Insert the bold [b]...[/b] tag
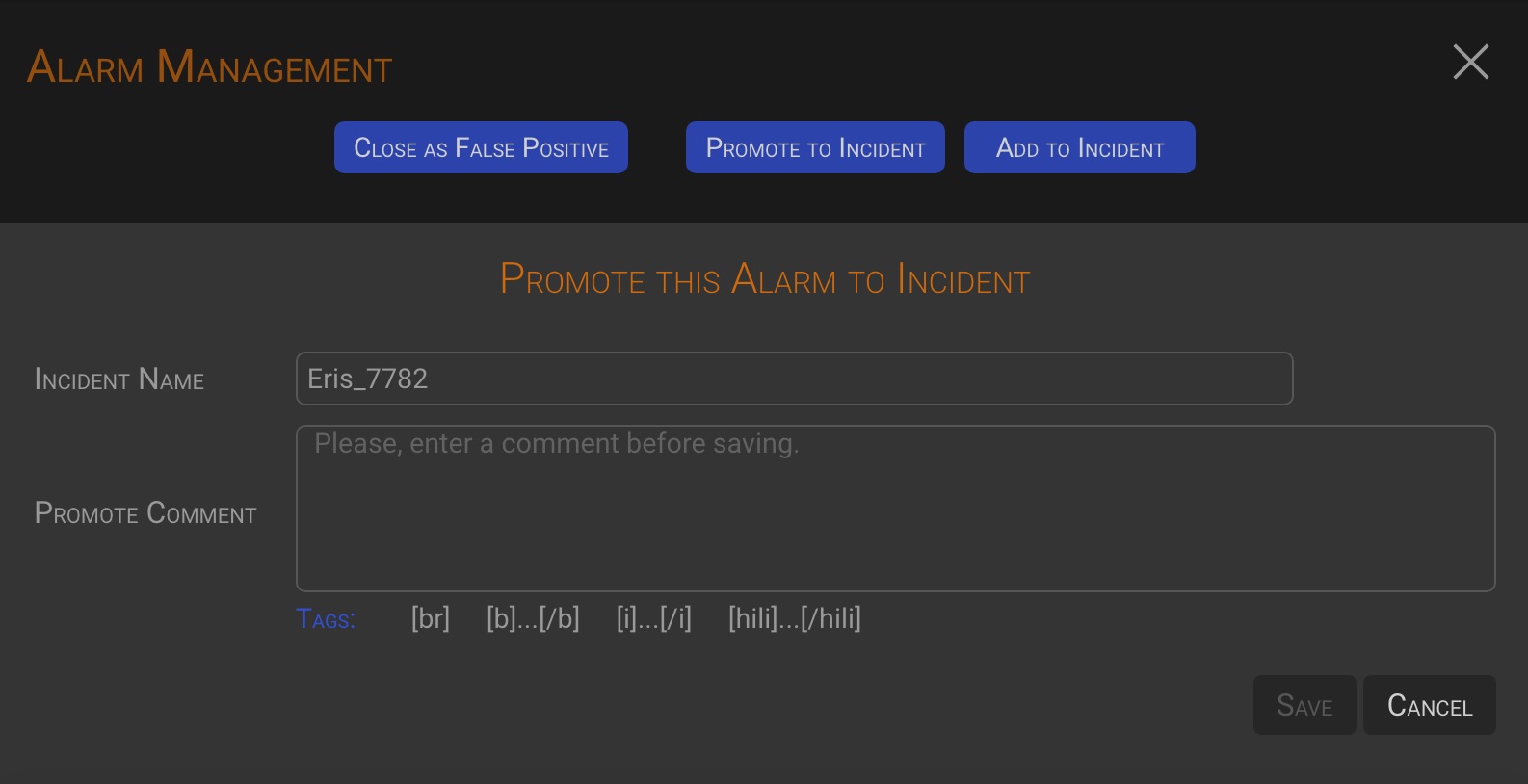The height and width of the screenshot is (784, 1528). (533, 618)
